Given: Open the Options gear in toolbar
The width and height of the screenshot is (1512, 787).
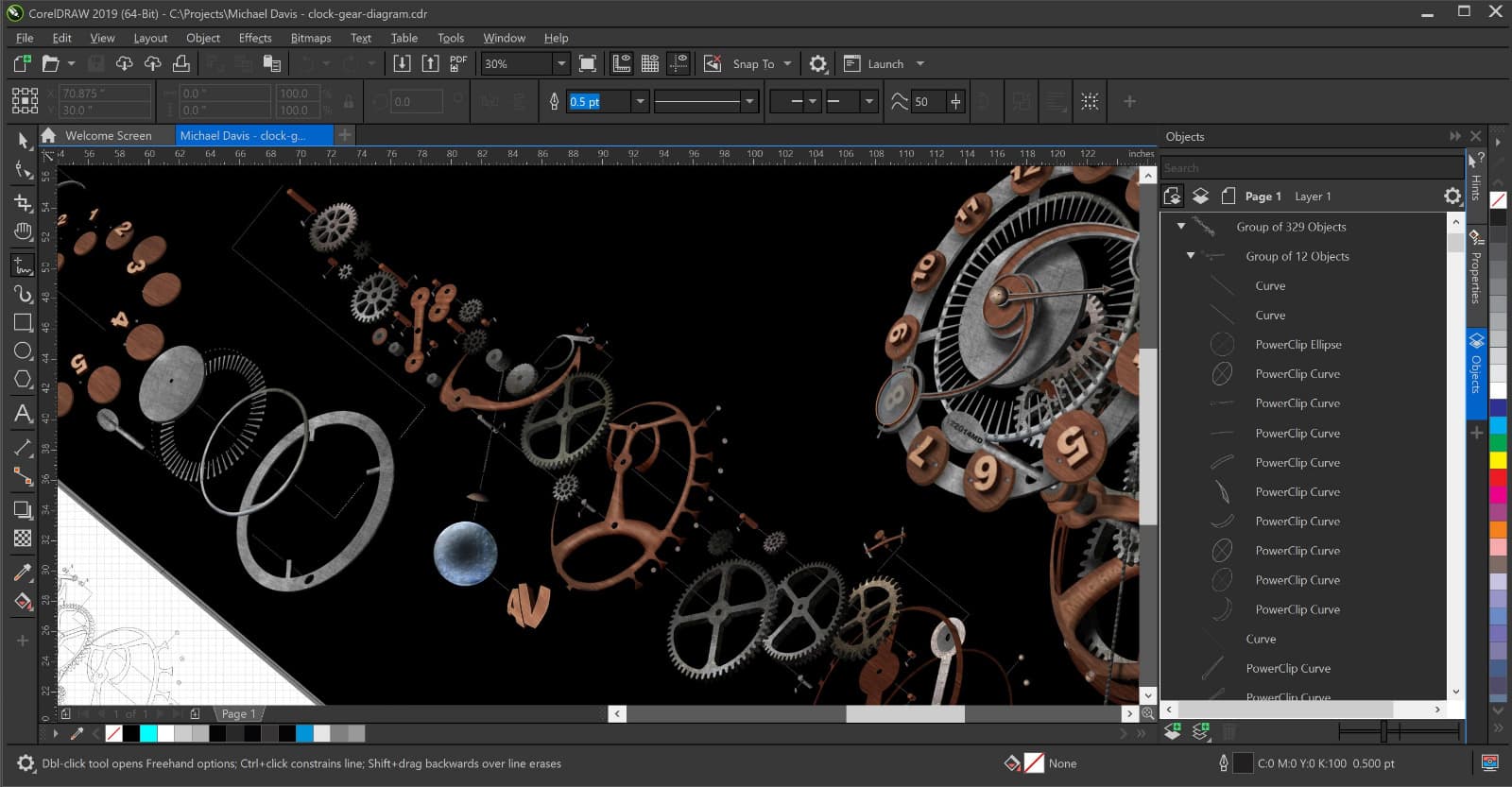Looking at the screenshot, I should click(x=817, y=64).
